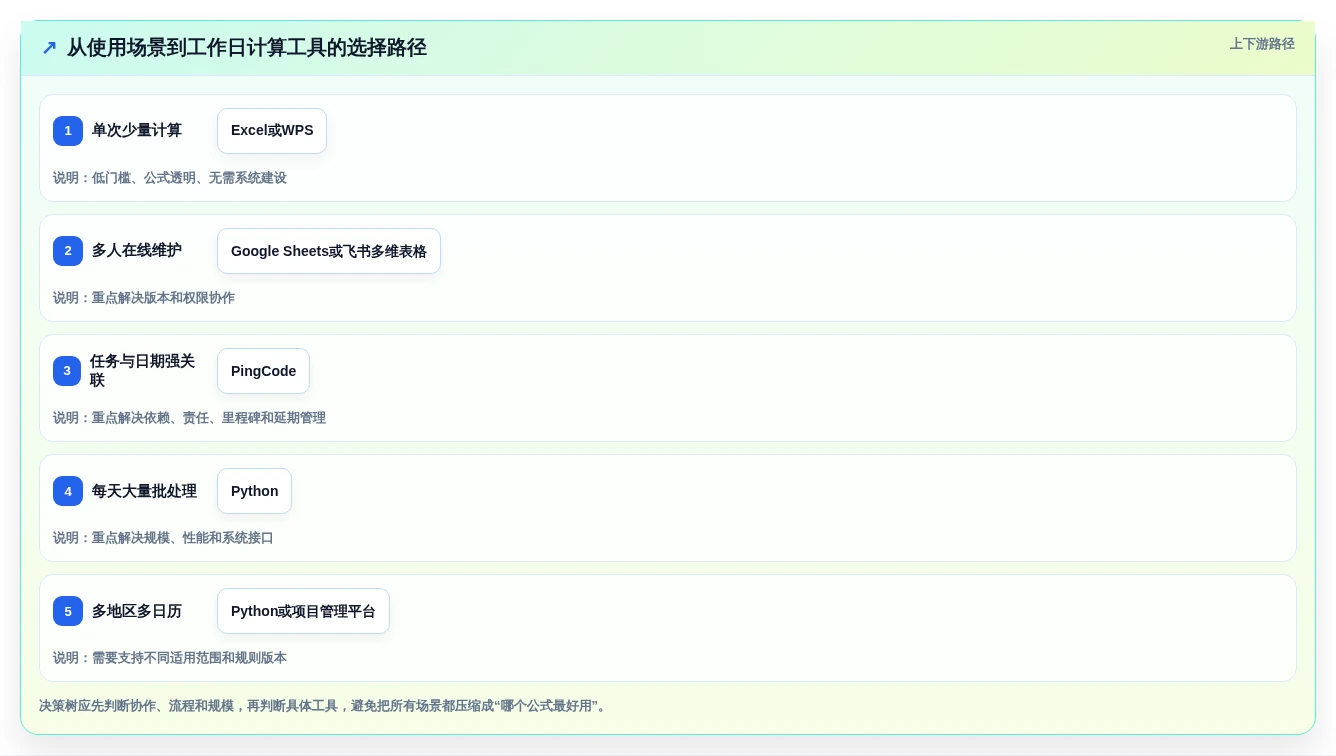The width and height of the screenshot is (1336, 756).
Task: Click the step 4 number badge
Action: 68,491
